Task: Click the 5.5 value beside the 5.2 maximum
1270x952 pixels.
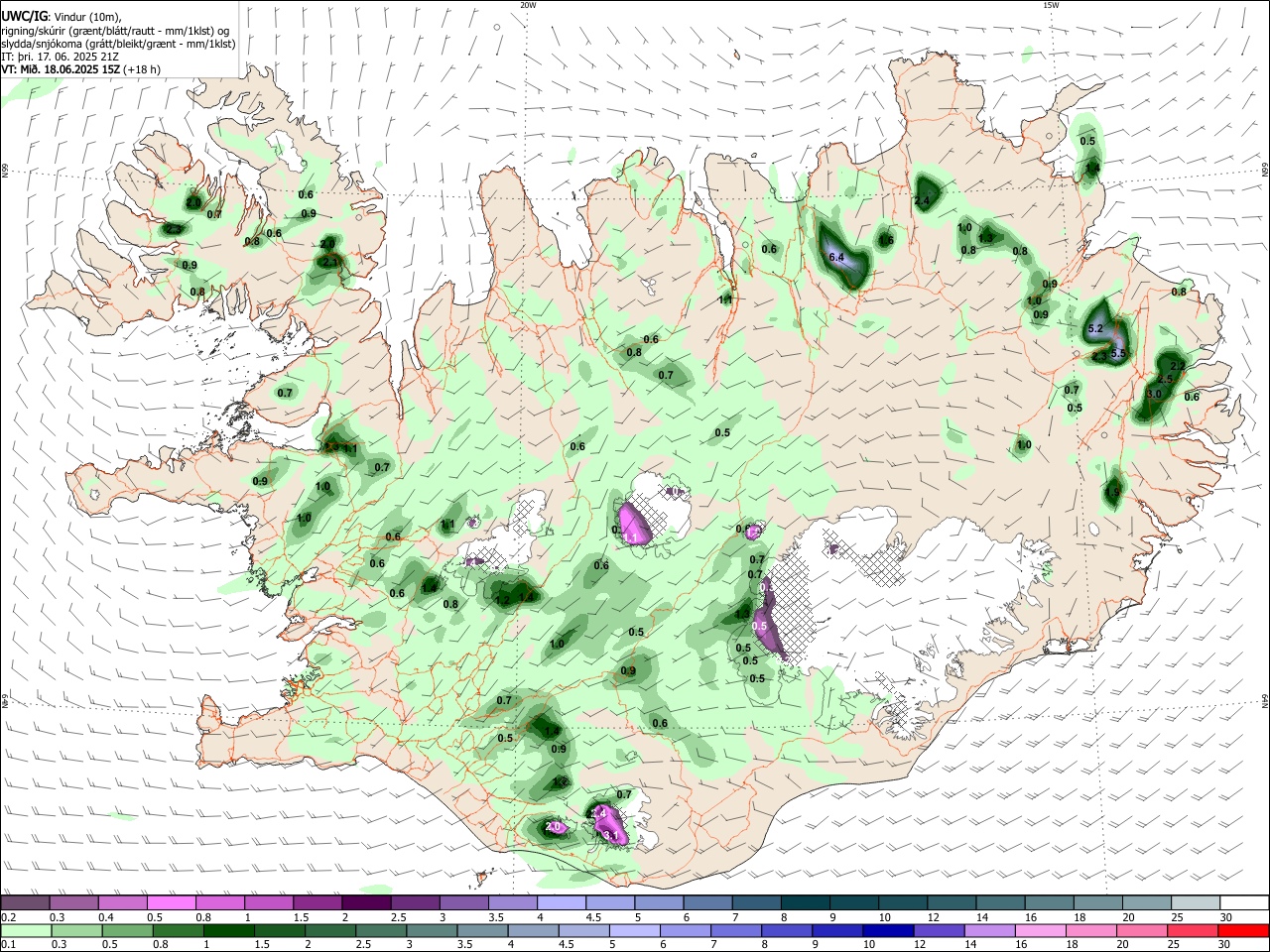Action: (x=1119, y=353)
